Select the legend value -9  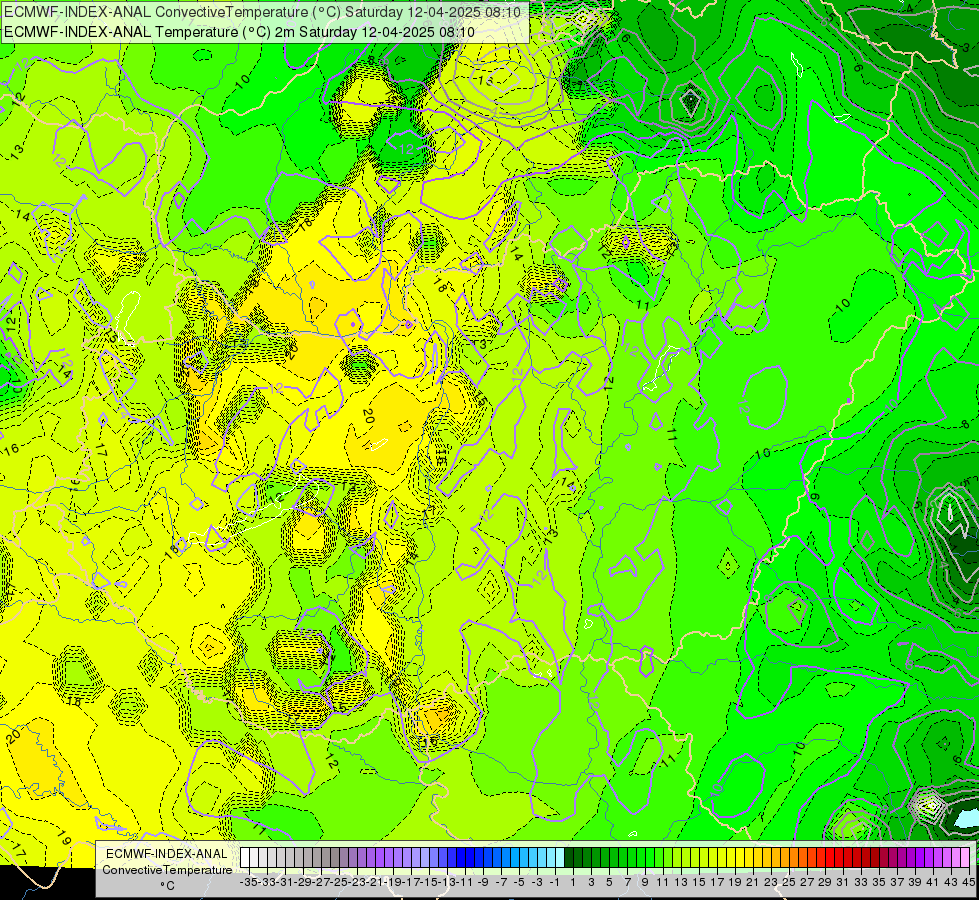tap(483, 882)
